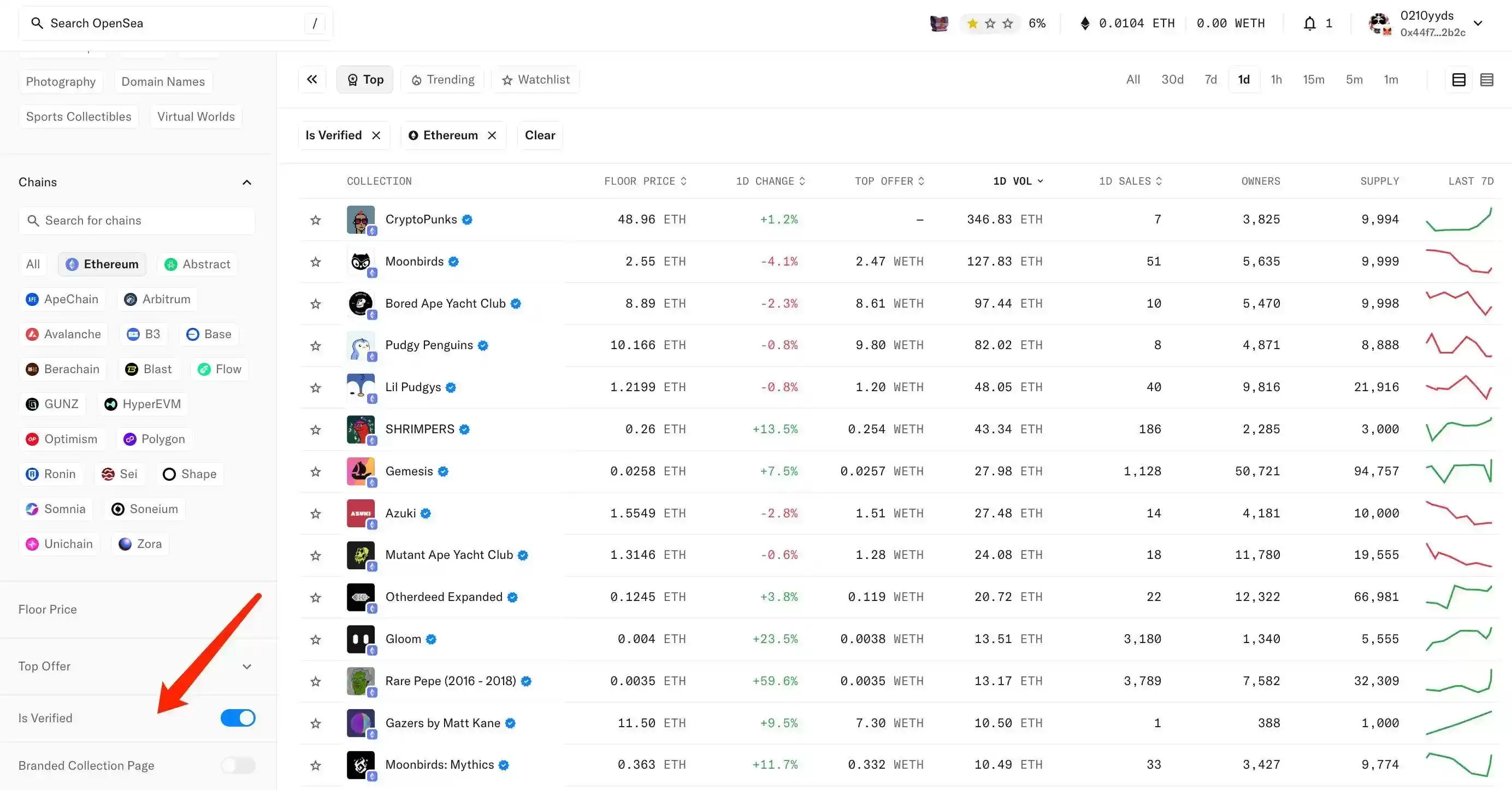The image size is (1512, 790).
Task: Remove the Ethereum filter chip
Action: pos(492,135)
